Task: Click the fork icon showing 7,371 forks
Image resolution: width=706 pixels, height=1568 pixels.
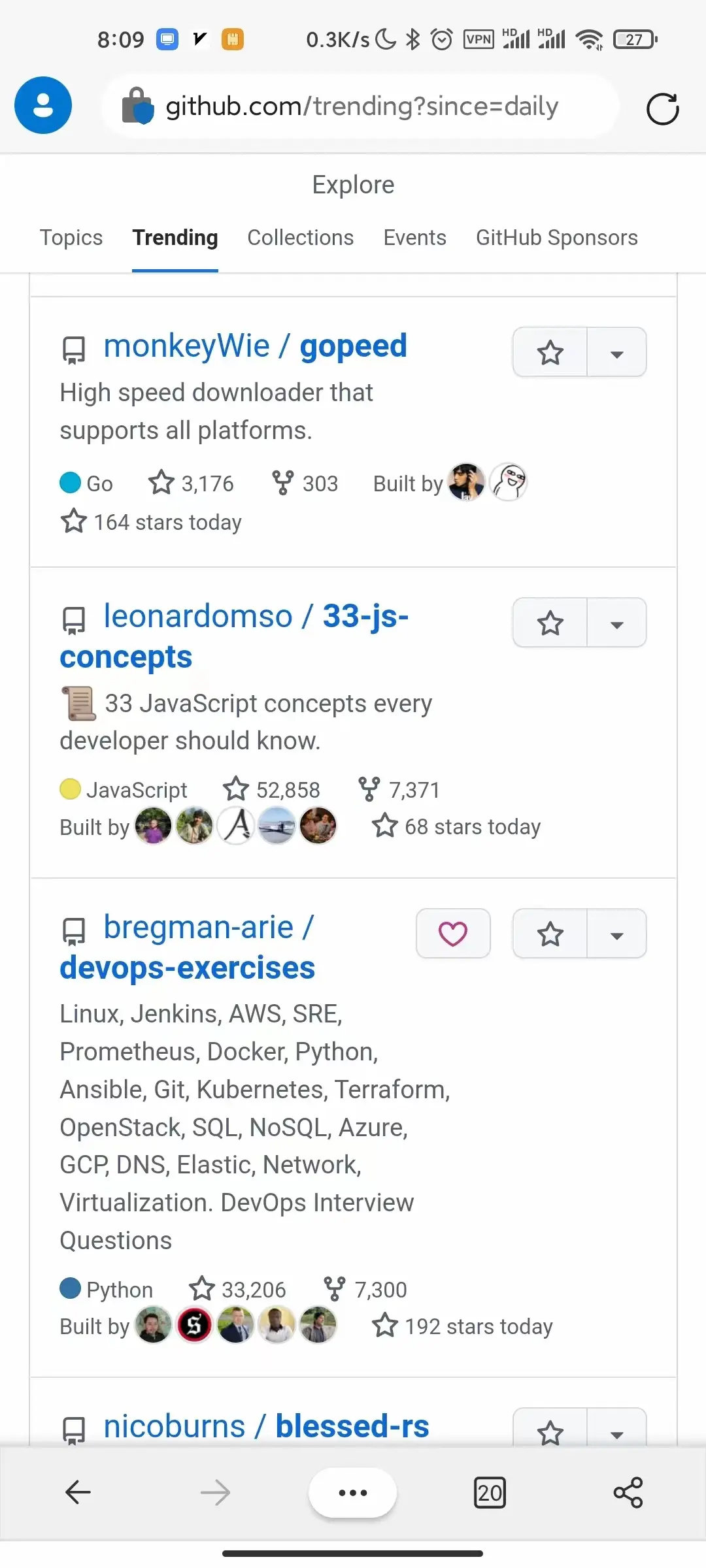Action: 369,789
